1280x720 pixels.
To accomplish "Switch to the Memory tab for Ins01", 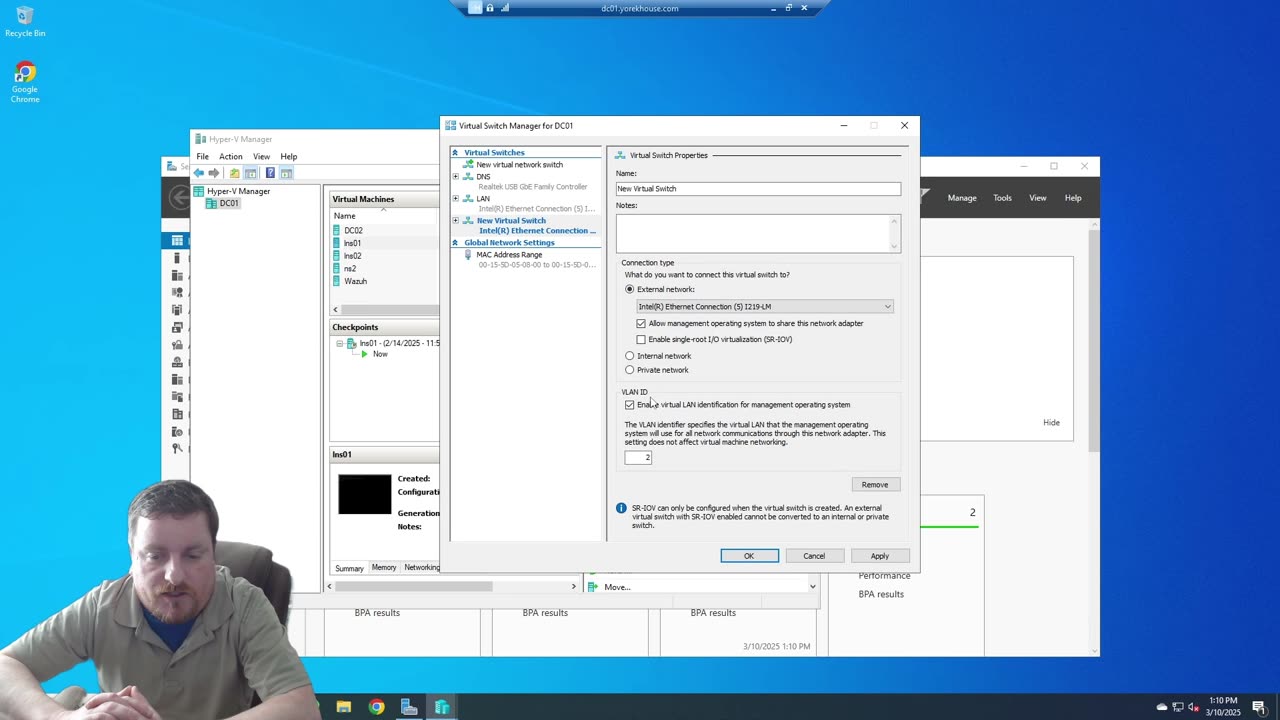I will [x=384, y=567].
